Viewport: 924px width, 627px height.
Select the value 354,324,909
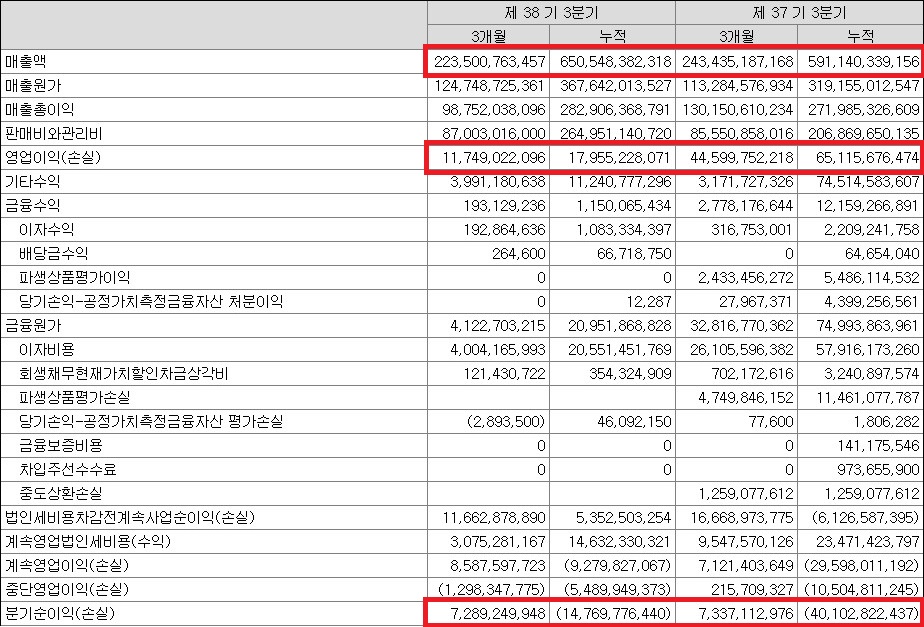tap(629, 375)
